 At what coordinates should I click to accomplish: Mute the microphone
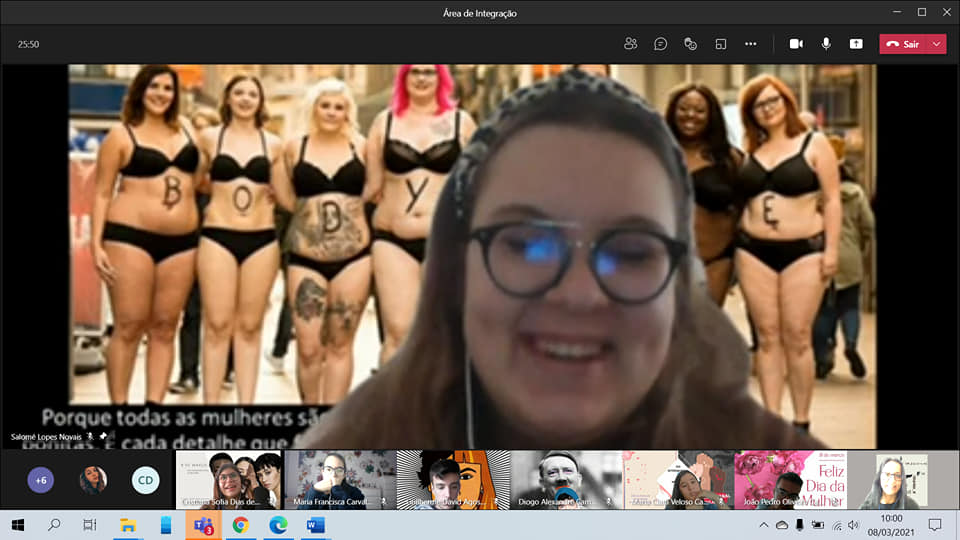[826, 44]
